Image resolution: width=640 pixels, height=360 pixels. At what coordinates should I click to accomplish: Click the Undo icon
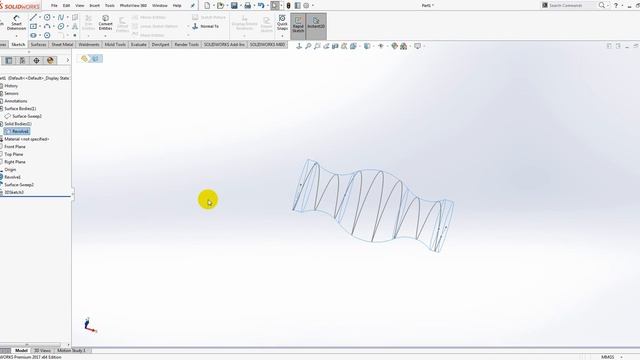[x=261, y=5]
